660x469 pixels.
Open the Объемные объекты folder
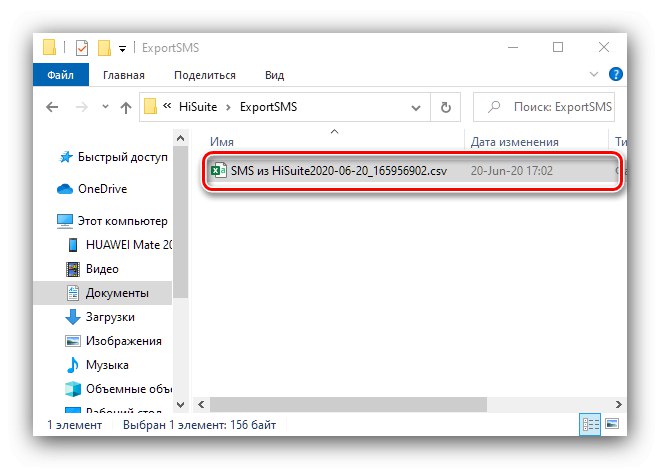tap(129, 389)
